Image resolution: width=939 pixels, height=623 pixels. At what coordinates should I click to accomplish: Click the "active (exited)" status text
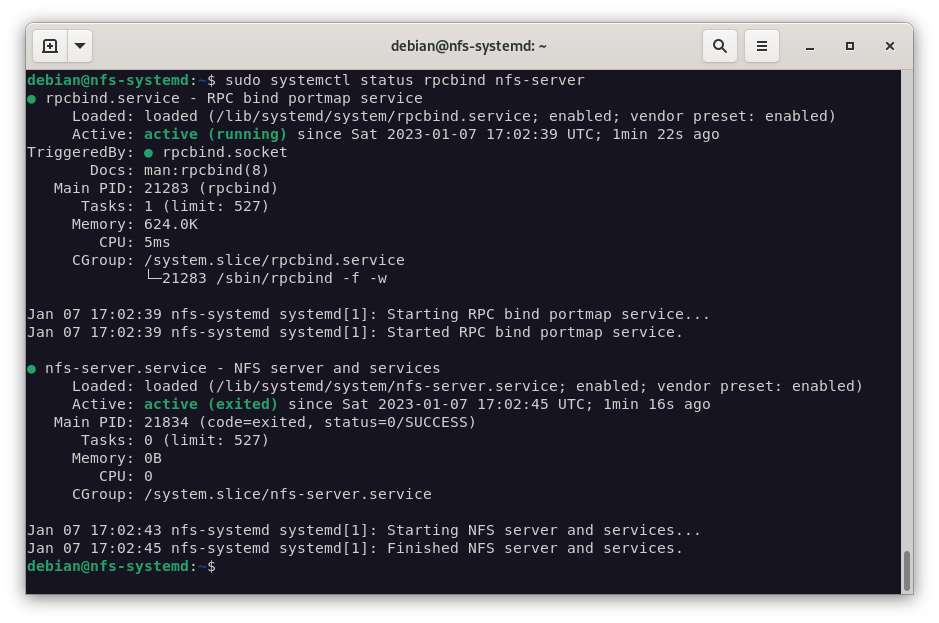coord(211,405)
